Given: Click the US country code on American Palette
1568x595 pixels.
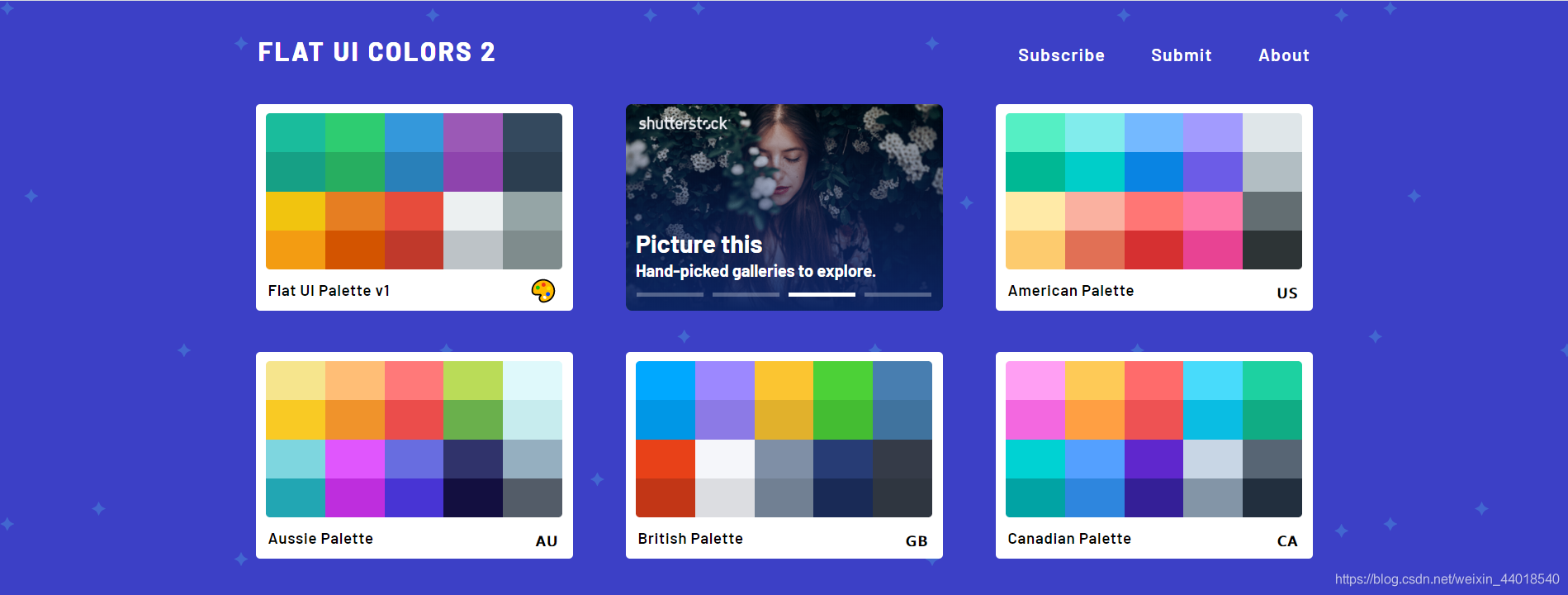Looking at the screenshot, I should 1286,293.
